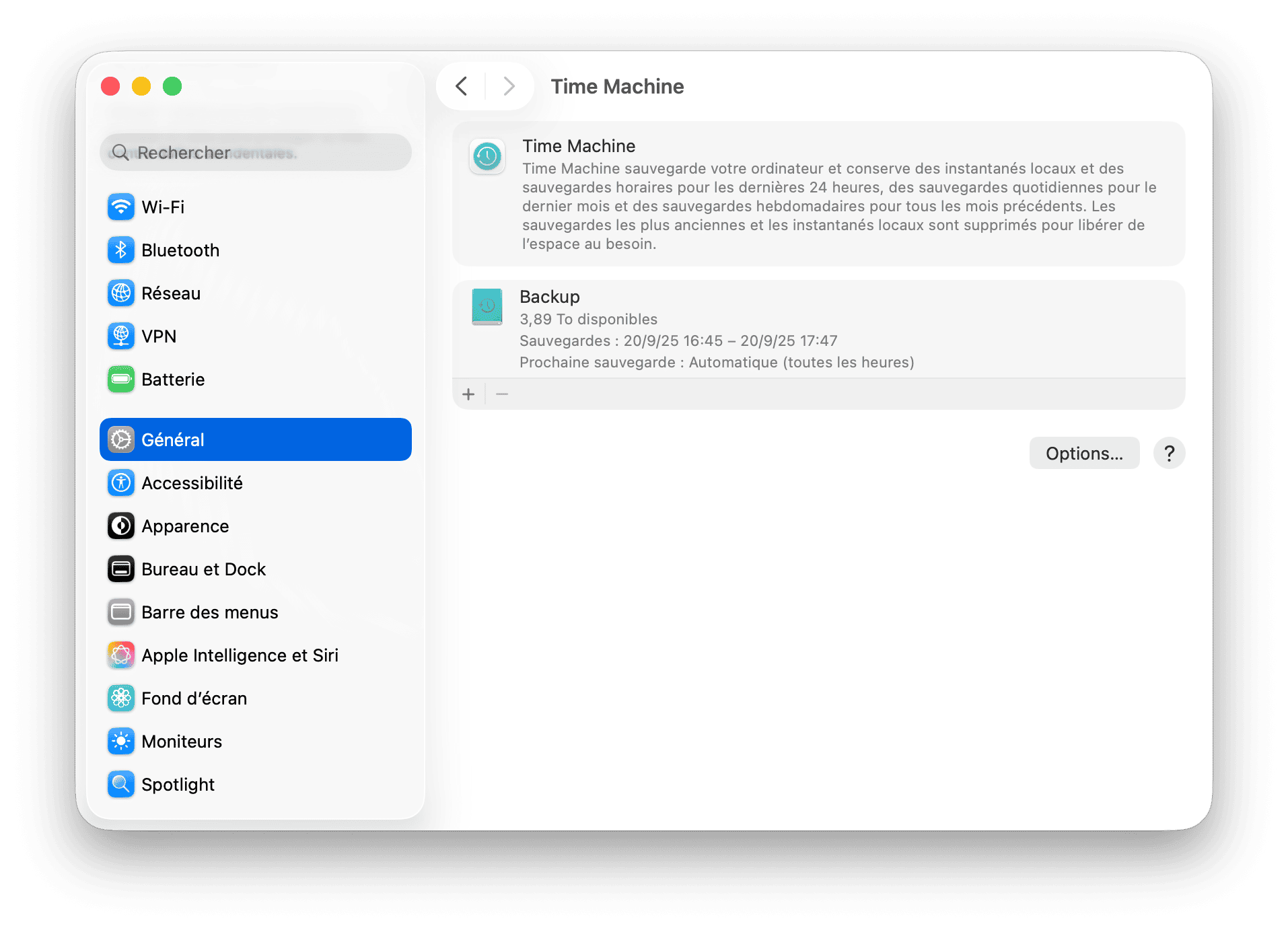Select the Général settings category

coord(172,439)
